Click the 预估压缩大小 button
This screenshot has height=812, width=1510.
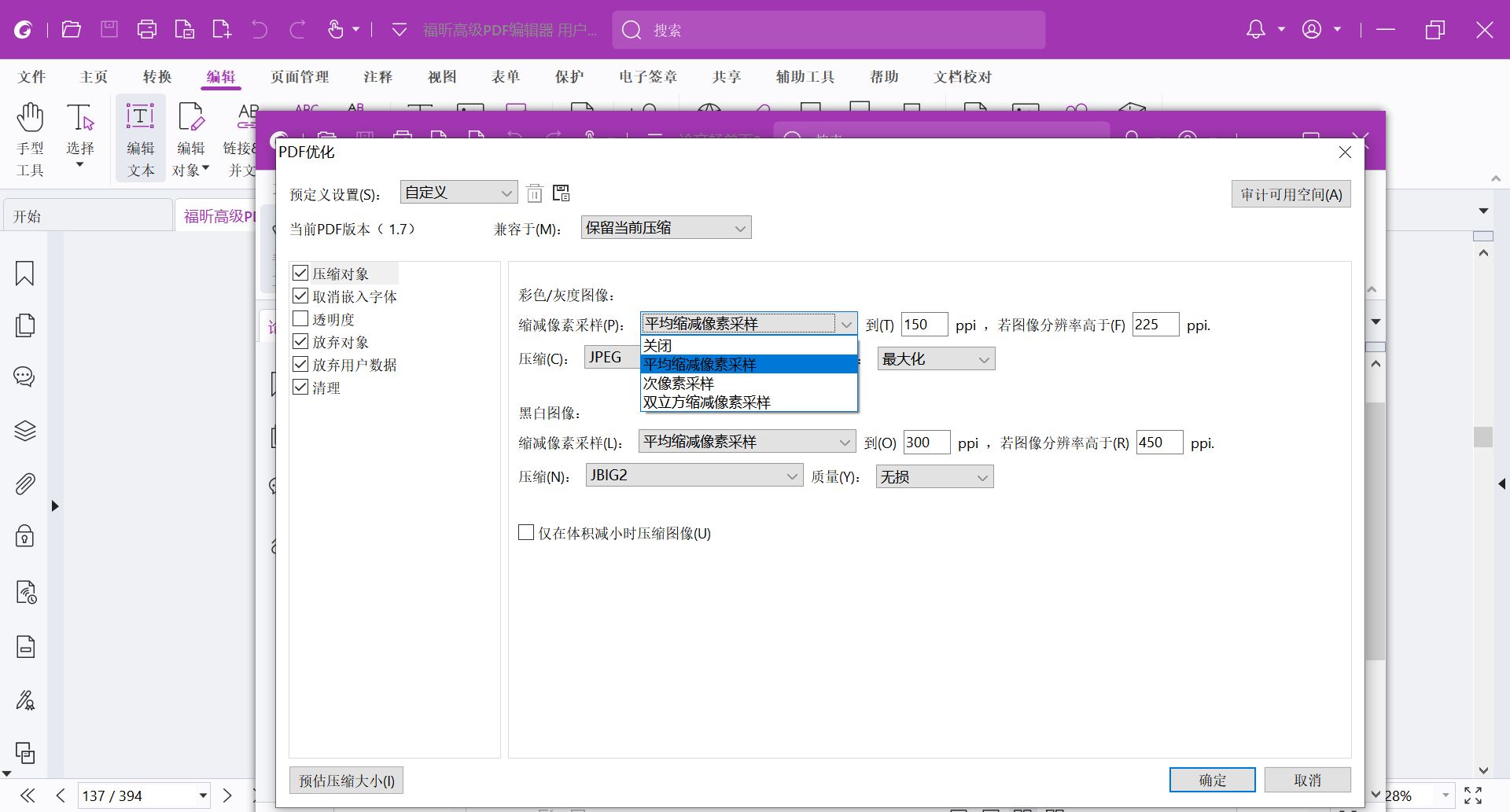click(x=346, y=781)
